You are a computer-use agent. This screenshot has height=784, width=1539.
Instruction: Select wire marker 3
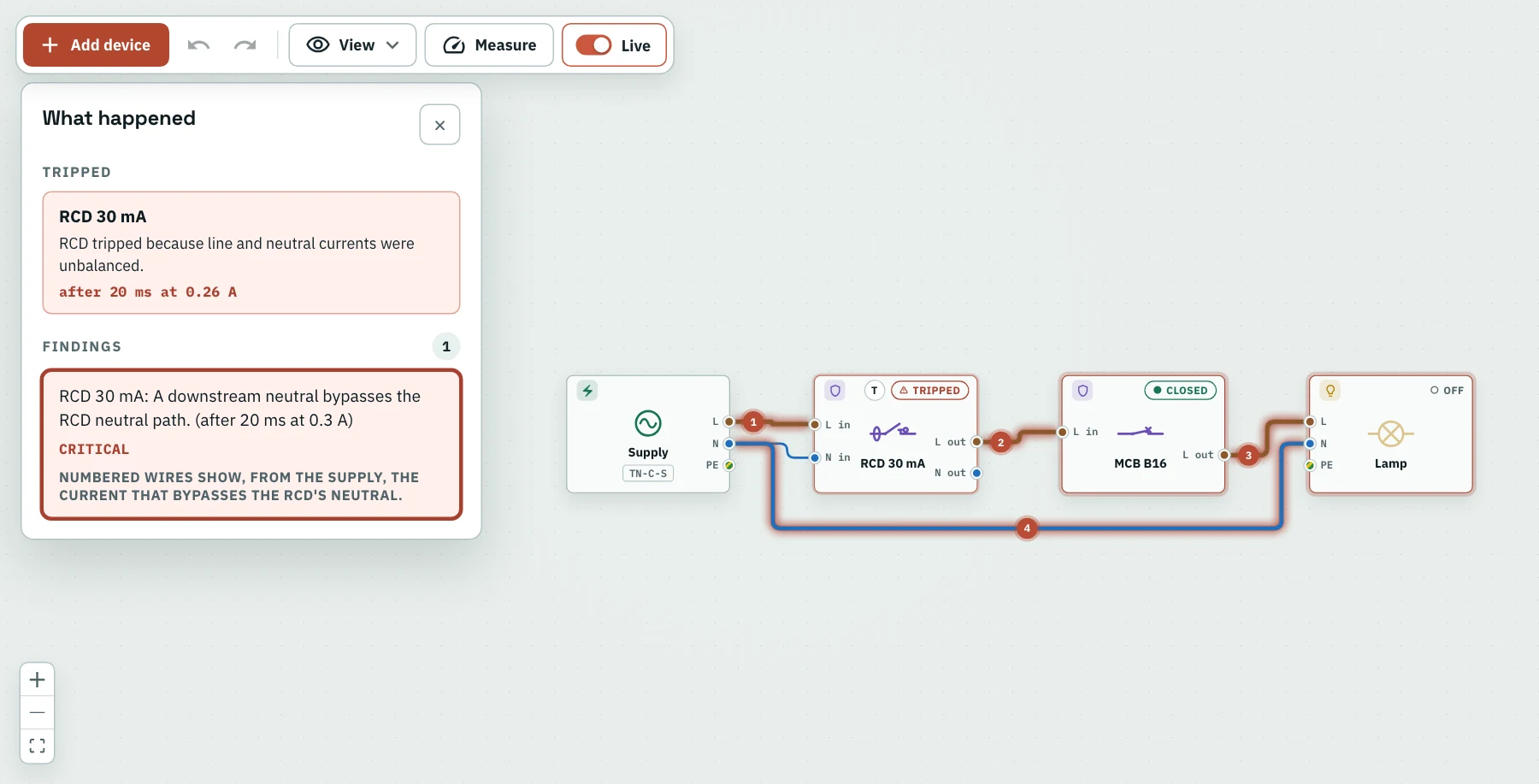1248,455
